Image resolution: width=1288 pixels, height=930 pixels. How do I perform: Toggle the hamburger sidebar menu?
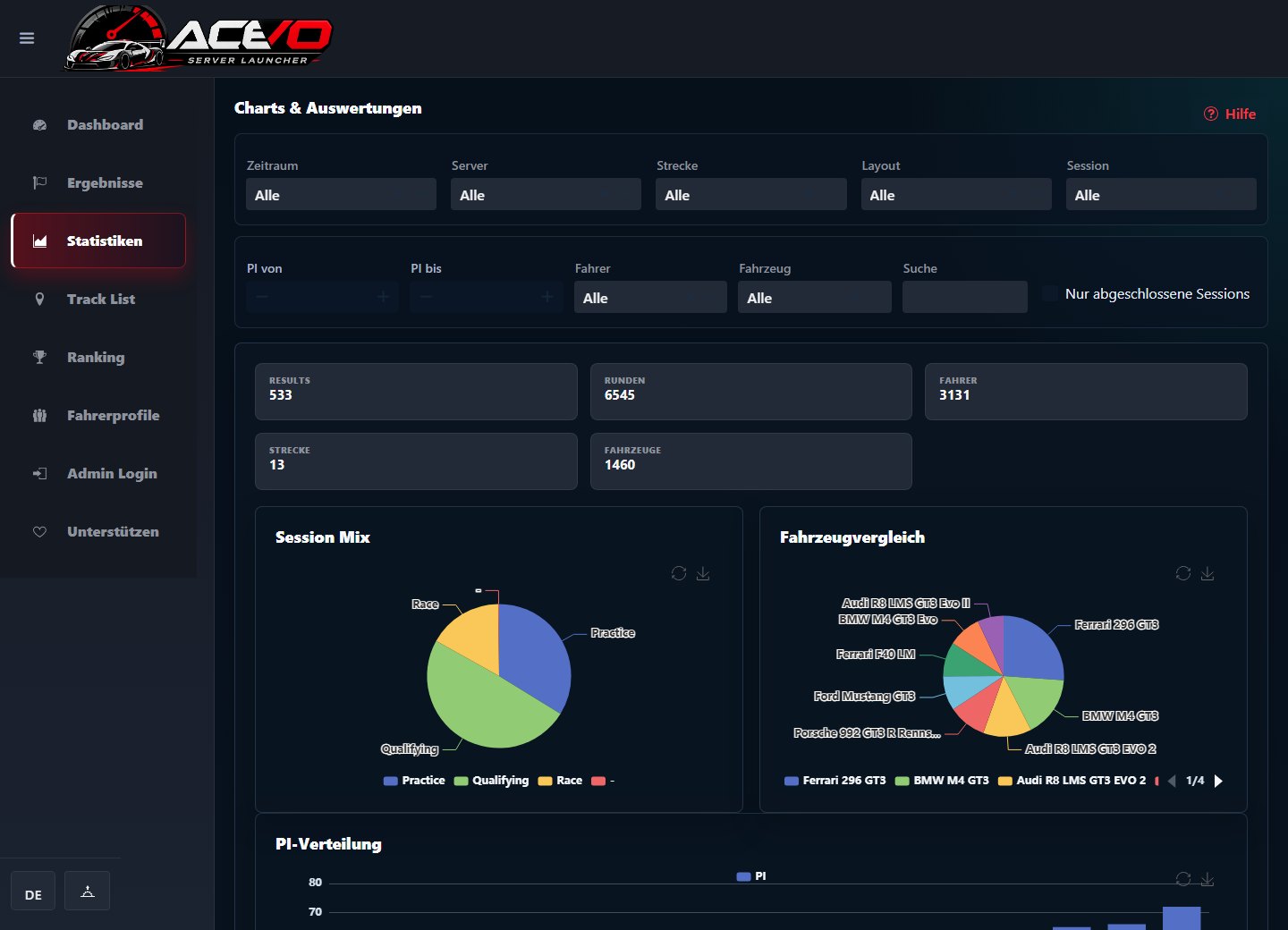(27, 38)
